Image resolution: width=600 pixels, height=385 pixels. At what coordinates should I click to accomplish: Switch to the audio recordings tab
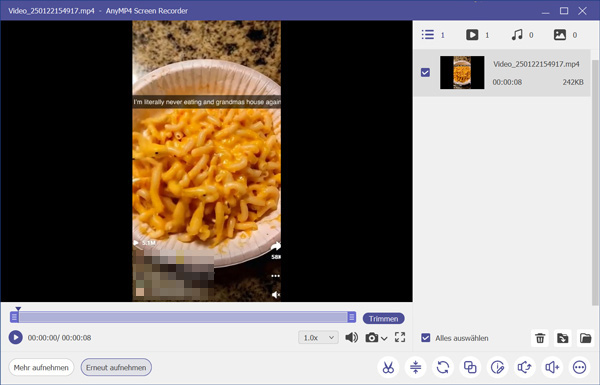click(x=523, y=35)
